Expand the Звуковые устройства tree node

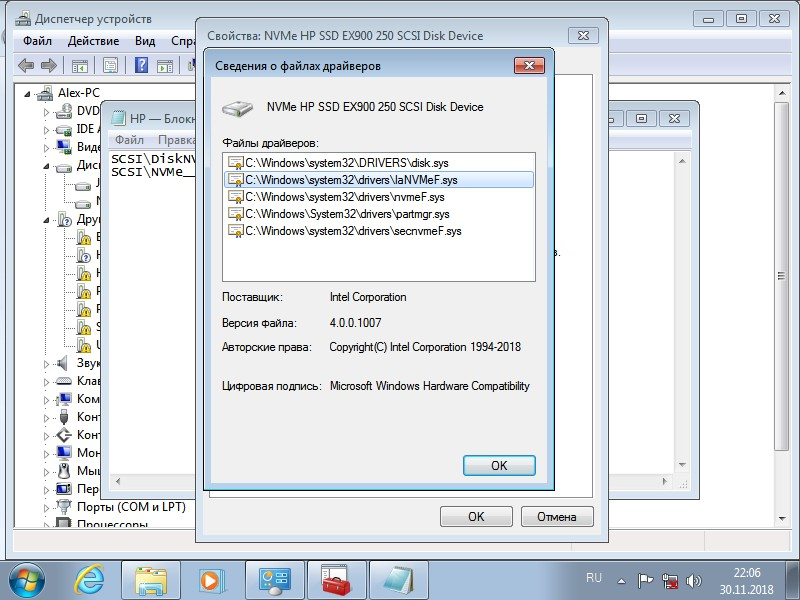(46, 364)
